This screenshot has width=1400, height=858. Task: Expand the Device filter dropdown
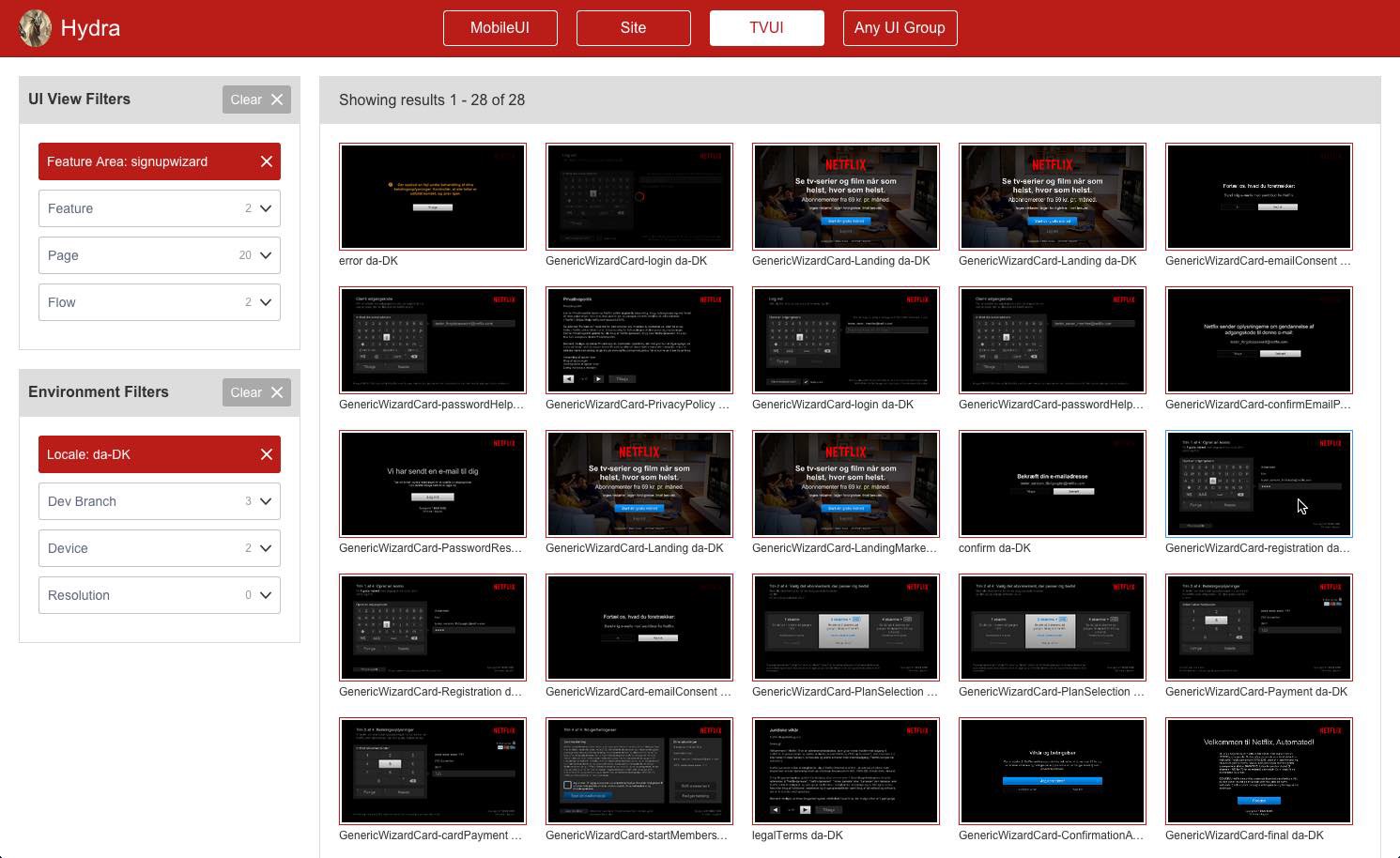coord(160,548)
